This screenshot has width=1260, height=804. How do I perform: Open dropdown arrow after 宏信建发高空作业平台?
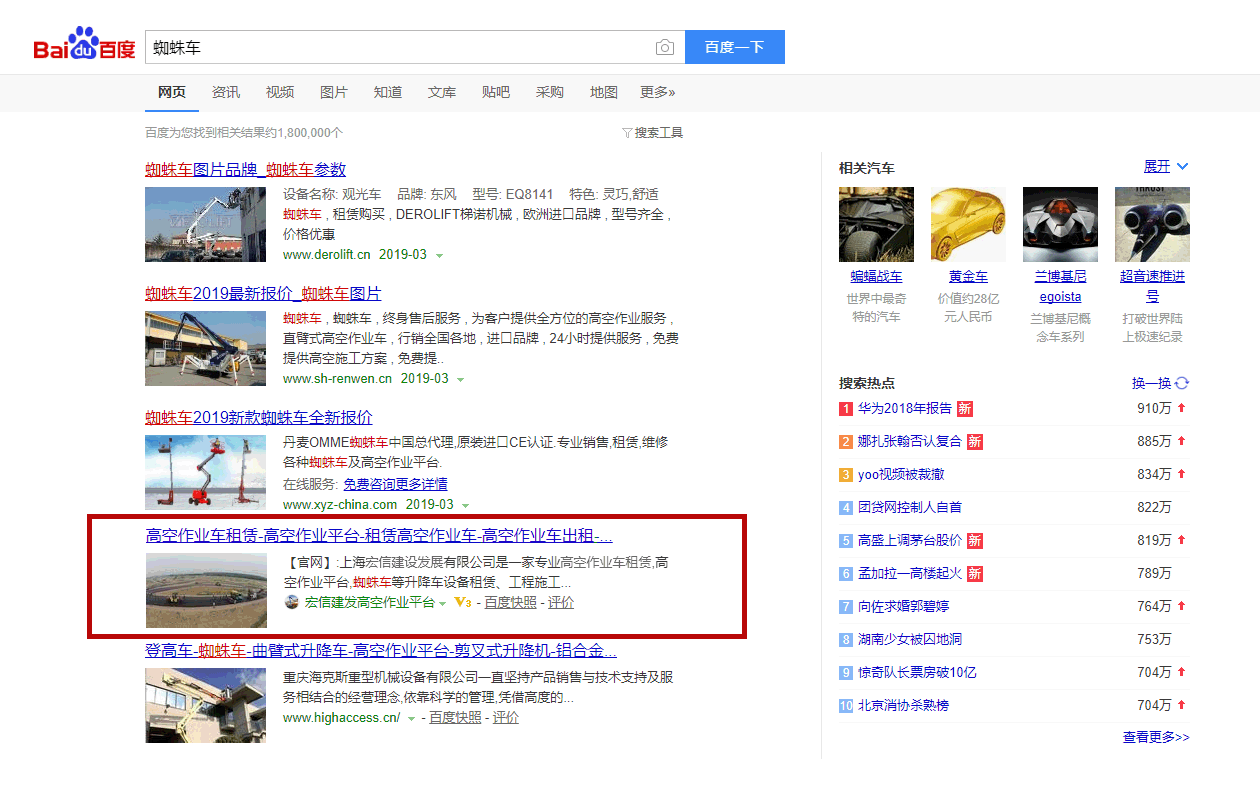[443, 603]
